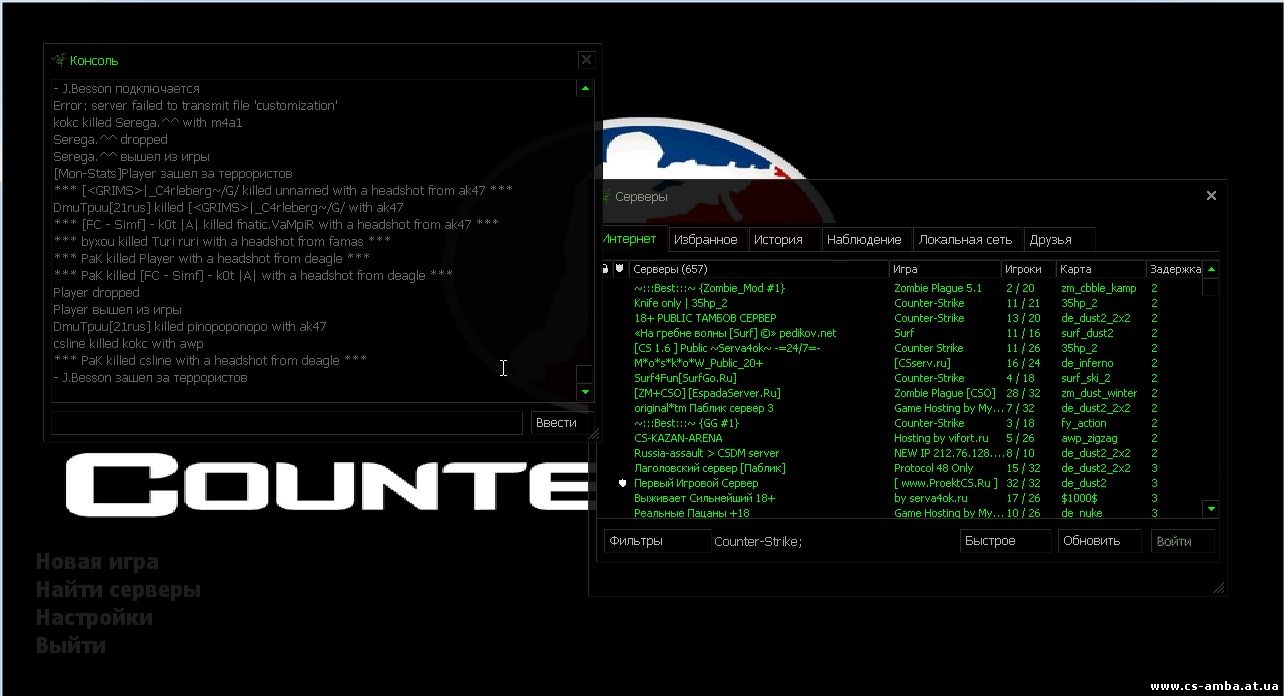Click the server list scroll up arrow
Screen dimensions: 1284x696
pyautogui.click(x=1210, y=269)
